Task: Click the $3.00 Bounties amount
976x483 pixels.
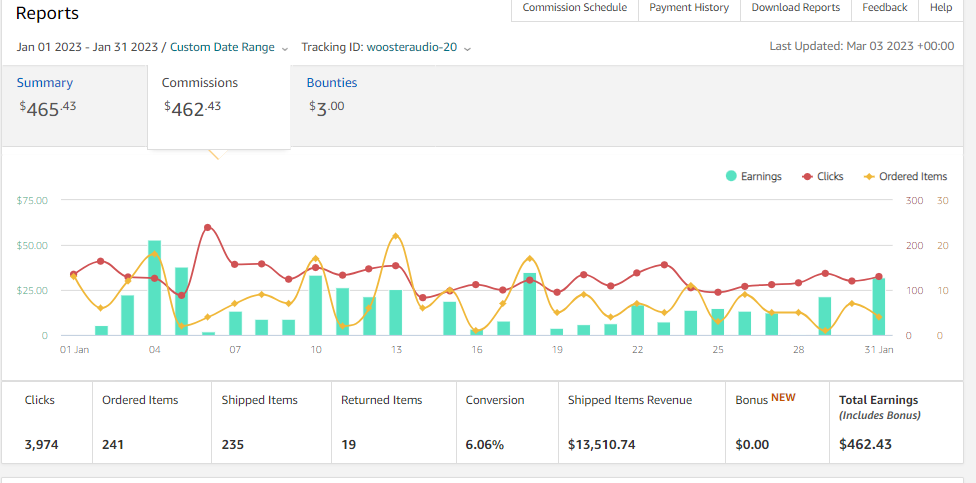Action: coord(327,108)
